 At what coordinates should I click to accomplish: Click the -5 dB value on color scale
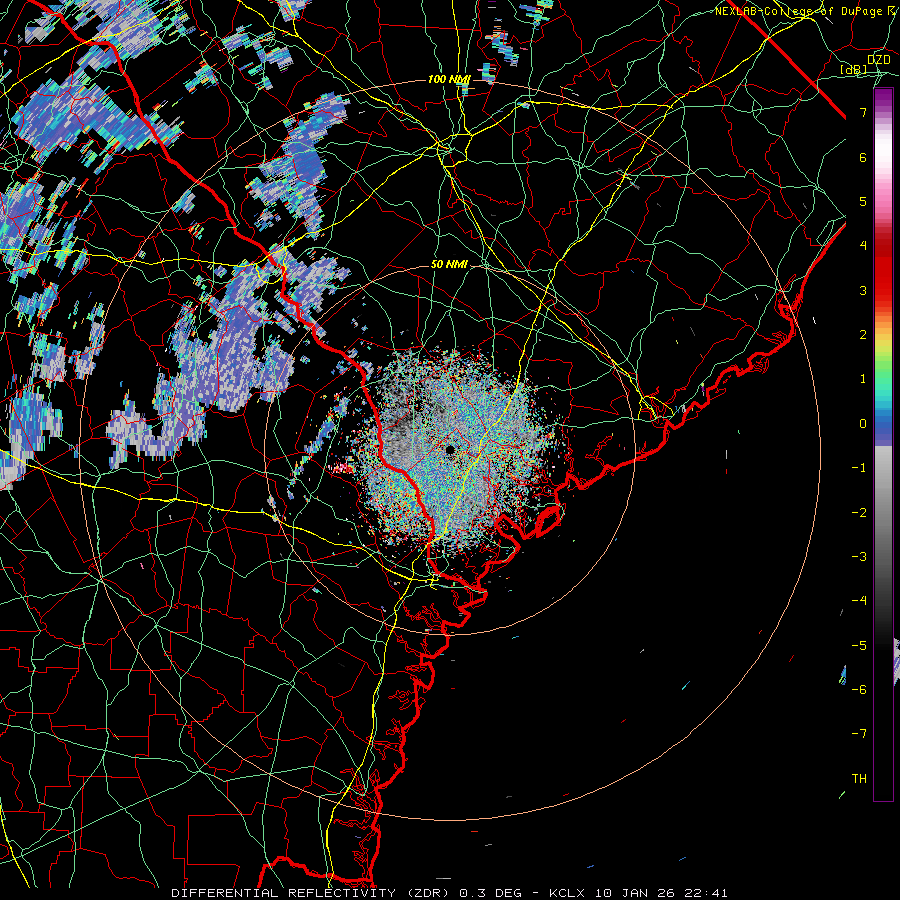point(859,645)
